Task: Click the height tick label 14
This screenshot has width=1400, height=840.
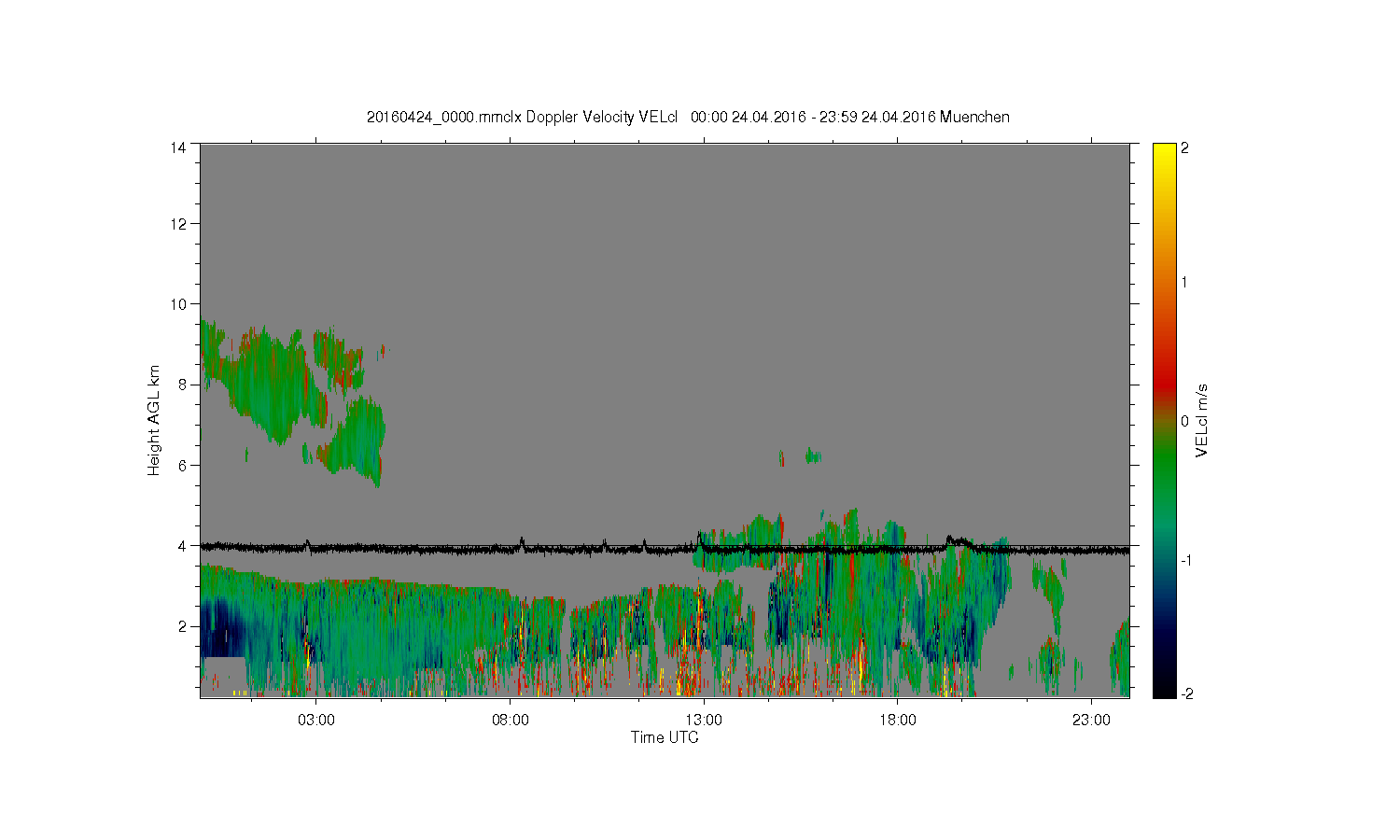Action: click(x=178, y=147)
